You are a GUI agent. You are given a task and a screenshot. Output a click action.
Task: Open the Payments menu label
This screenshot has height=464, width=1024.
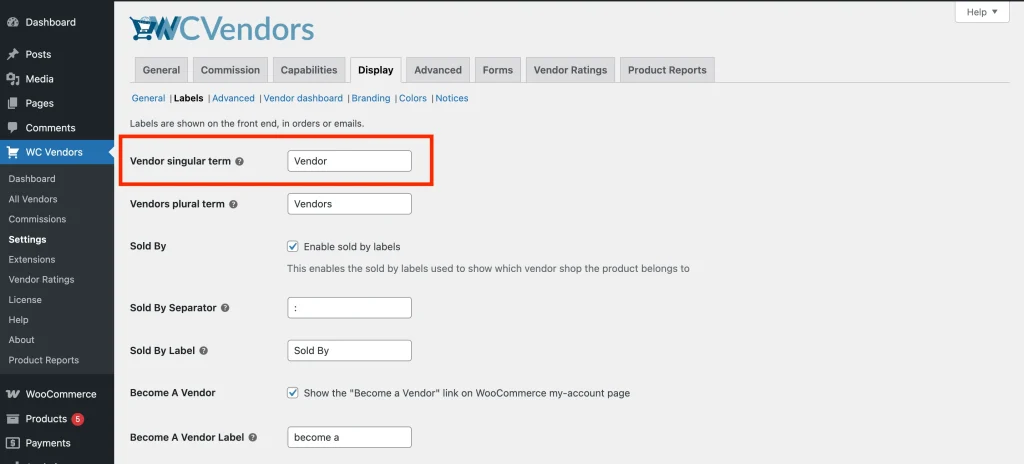coord(48,443)
